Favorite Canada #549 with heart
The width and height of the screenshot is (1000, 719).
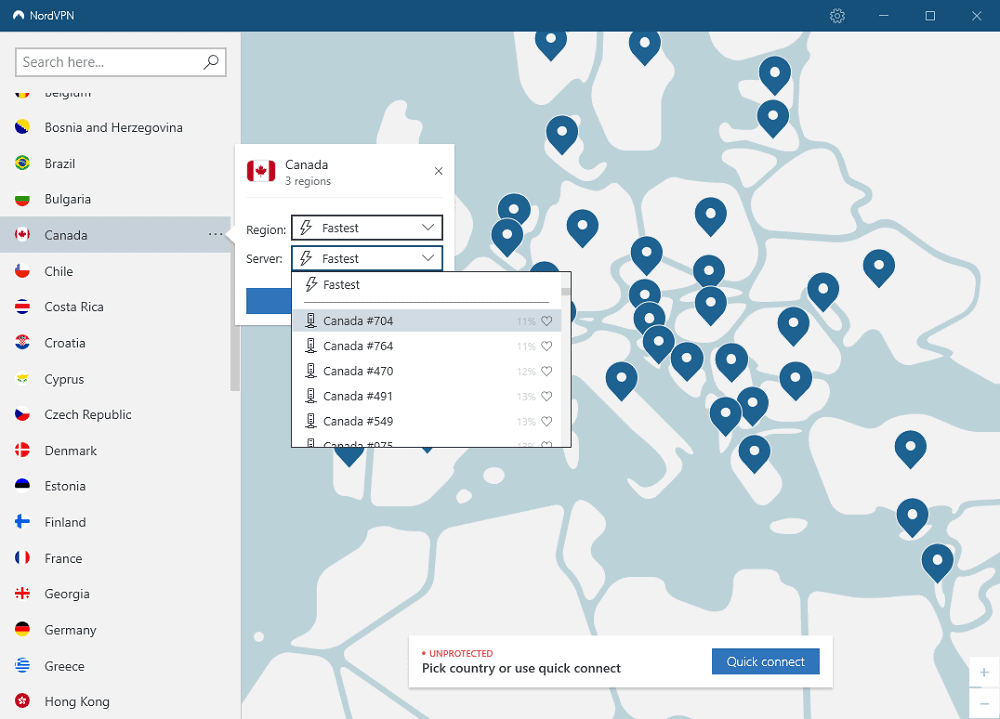tap(547, 421)
